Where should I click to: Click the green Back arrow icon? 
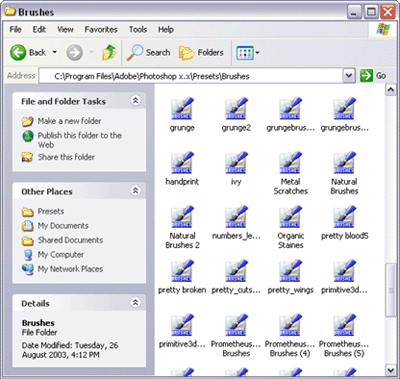click(x=18, y=53)
